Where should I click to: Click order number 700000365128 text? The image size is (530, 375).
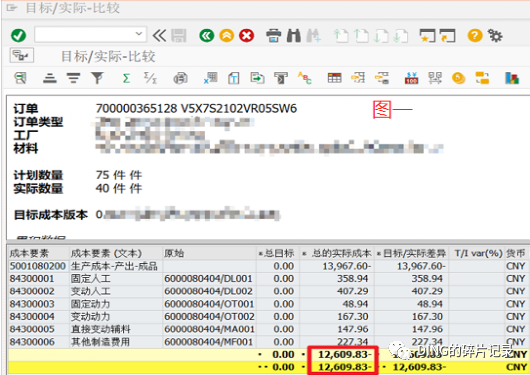coord(136,108)
